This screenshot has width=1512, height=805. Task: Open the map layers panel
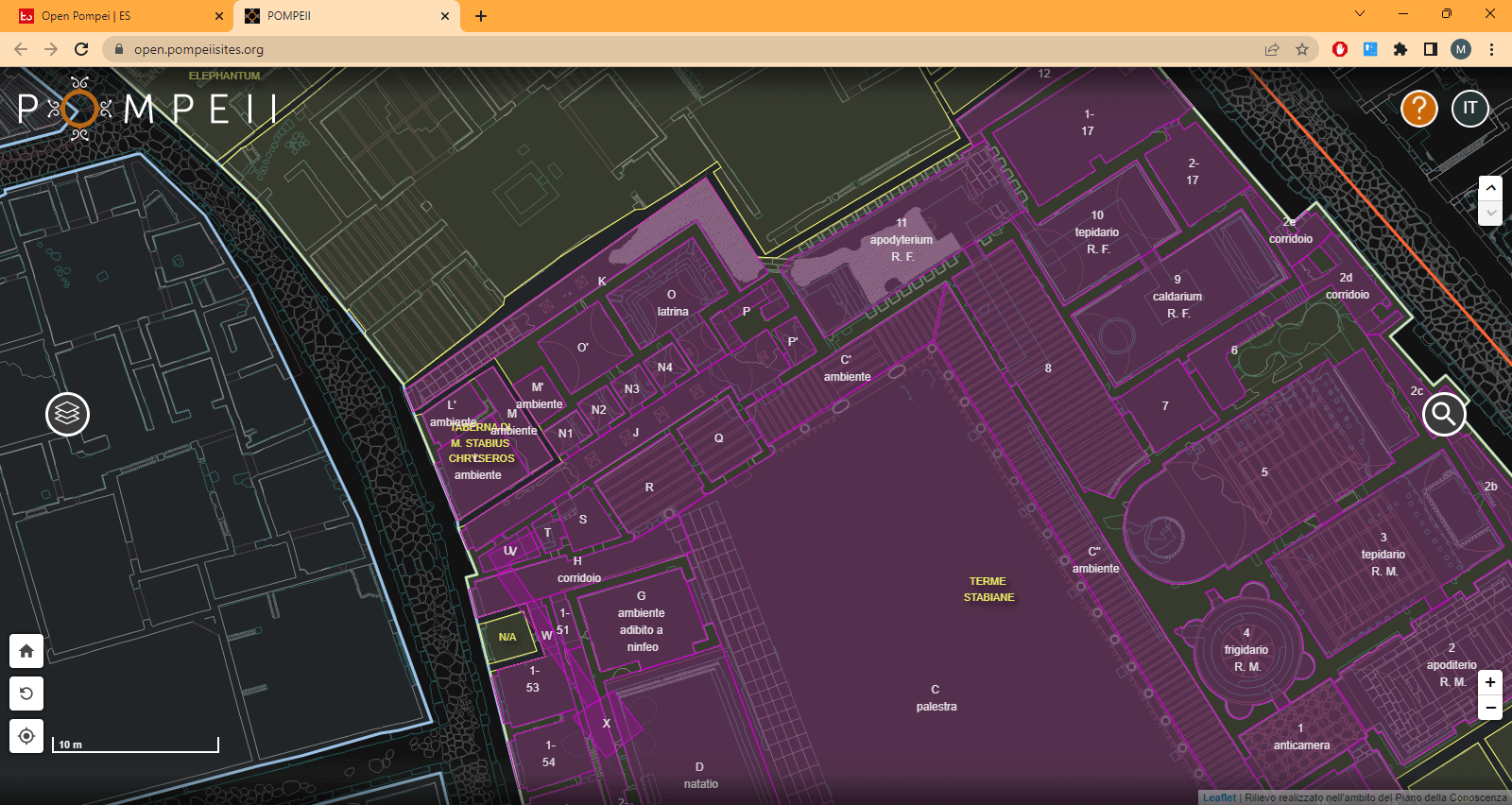point(67,414)
